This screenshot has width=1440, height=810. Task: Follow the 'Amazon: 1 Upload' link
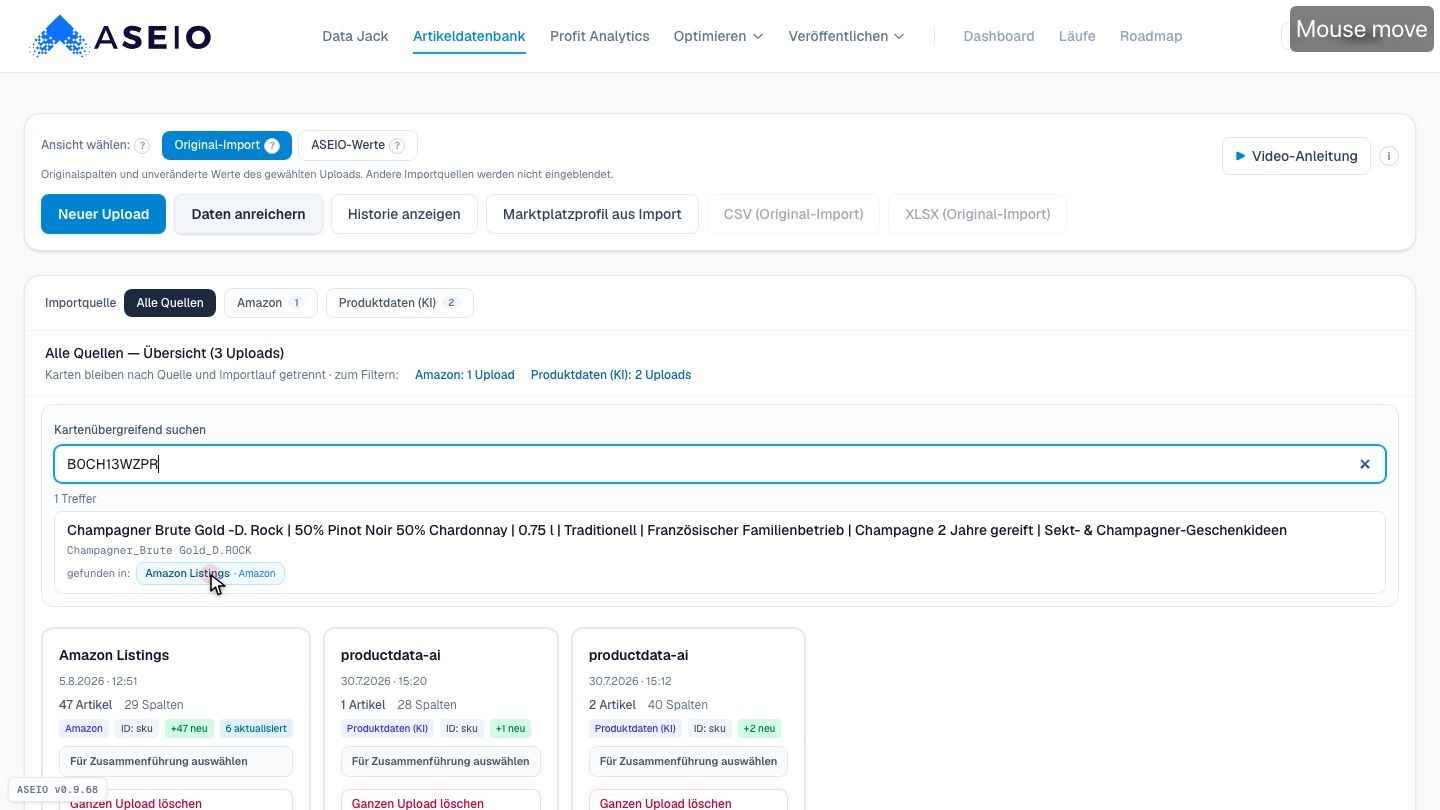point(464,375)
